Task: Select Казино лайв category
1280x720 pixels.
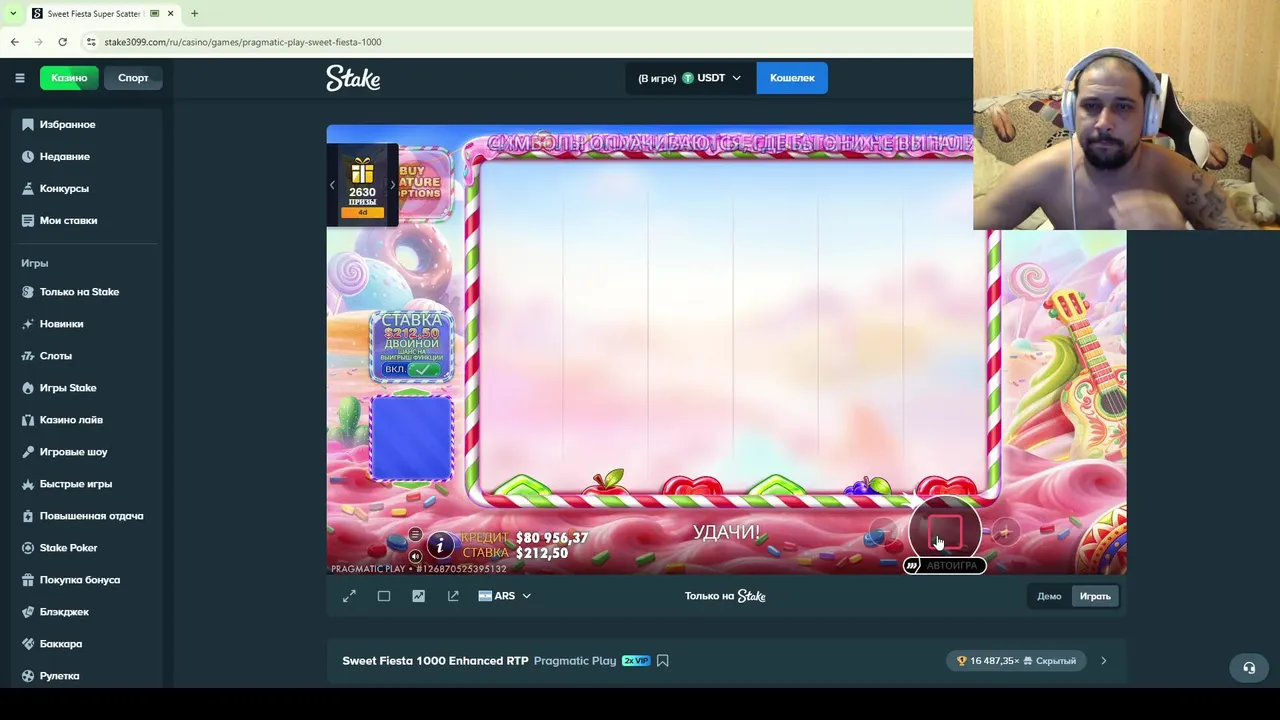Action: tap(87, 420)
